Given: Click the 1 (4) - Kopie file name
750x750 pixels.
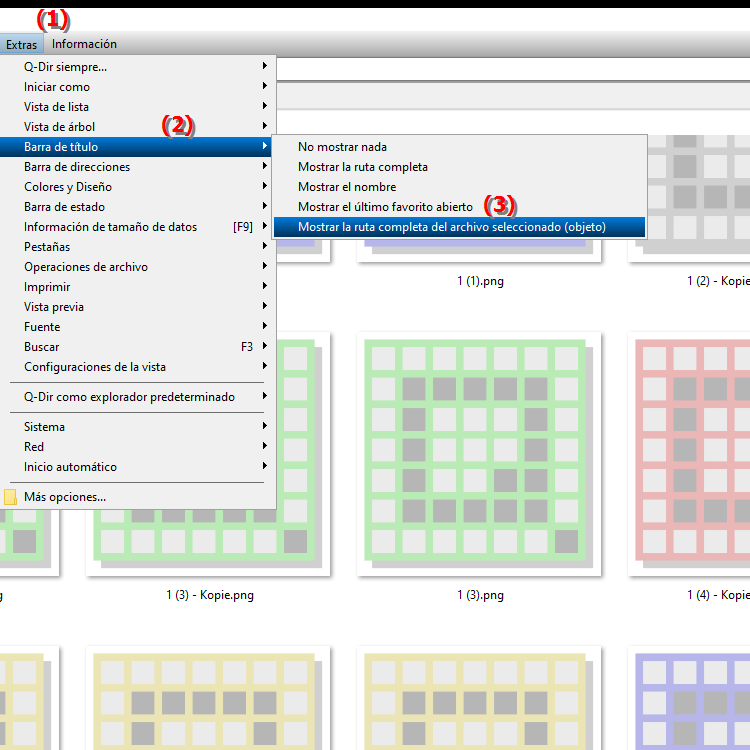Looking at the screenshot, I should pos(718,595).
